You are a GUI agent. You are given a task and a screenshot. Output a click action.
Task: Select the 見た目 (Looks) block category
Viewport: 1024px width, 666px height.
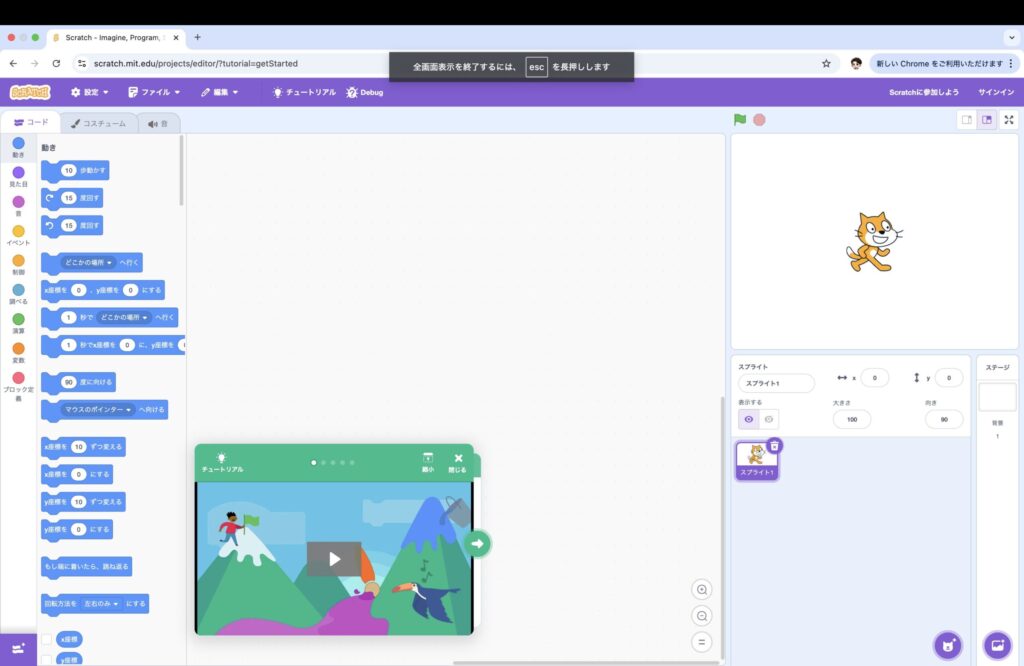coord(18,177)
